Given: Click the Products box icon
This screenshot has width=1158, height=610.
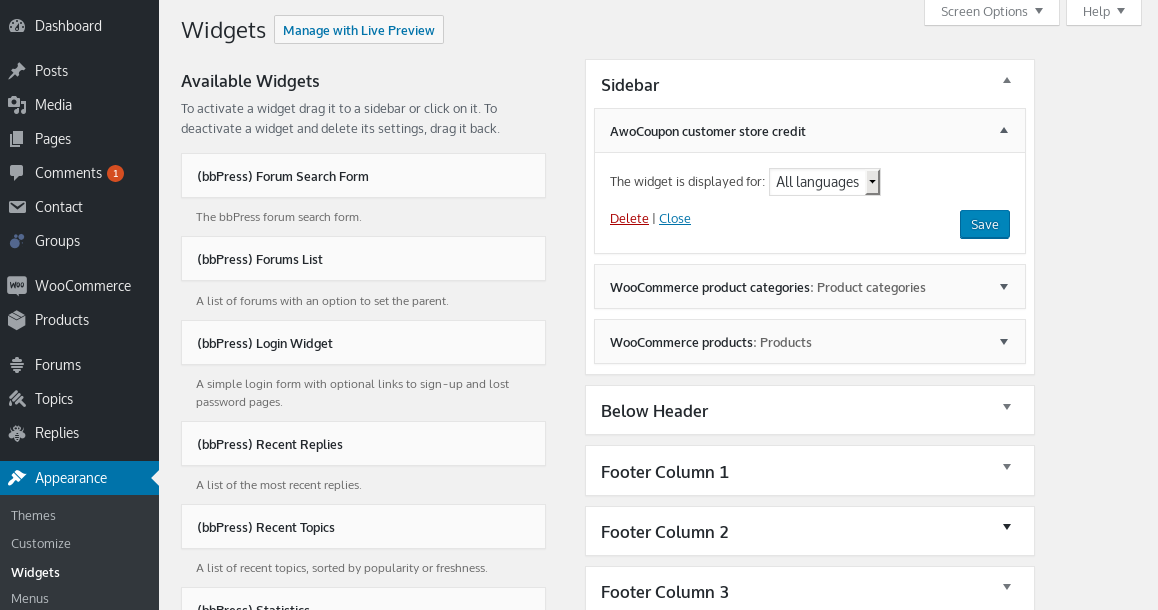Looking at the screenshot, I should [x=17, y=320].
